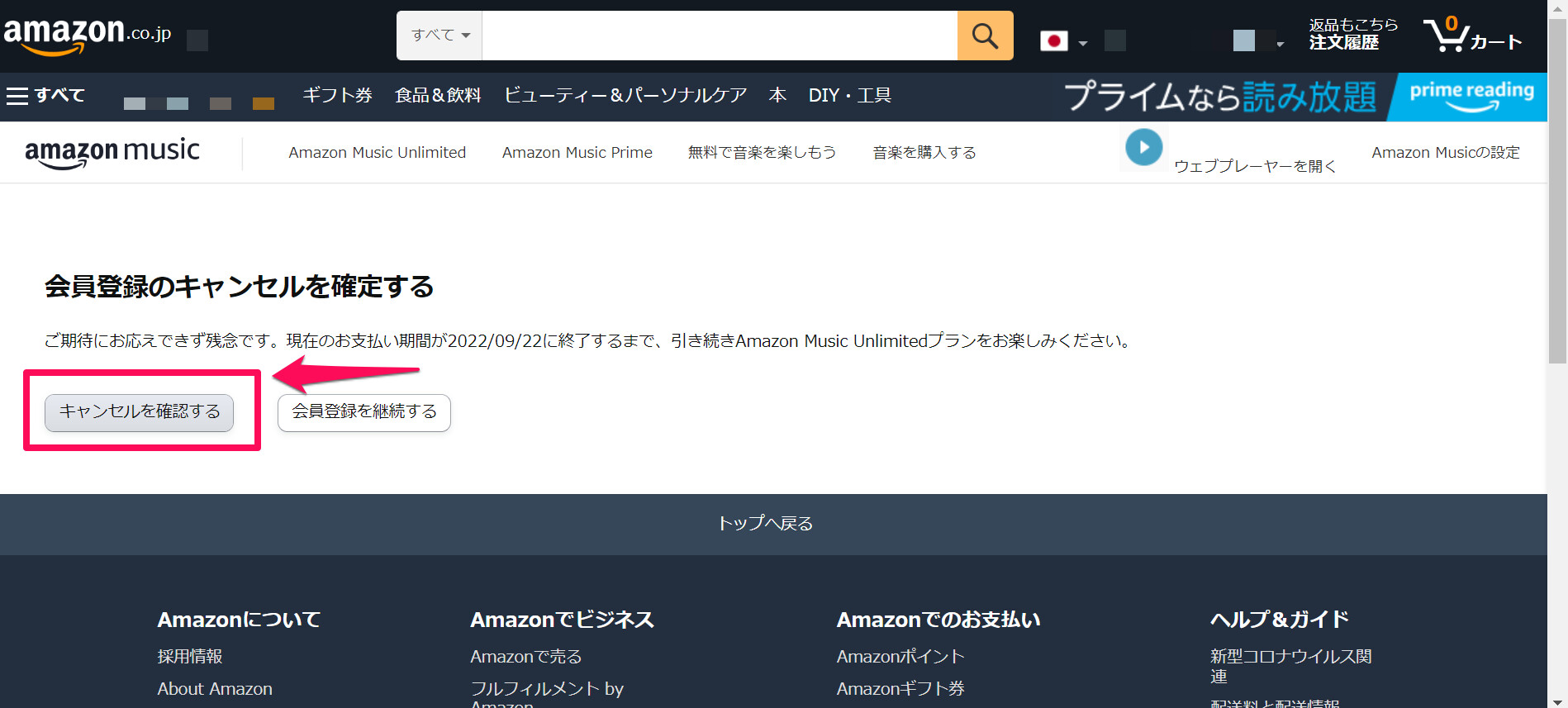The width and height of the screenshot is (1568, 708).
Task: Click キャンセルを確認する button
Action: [x=139, y=412]
